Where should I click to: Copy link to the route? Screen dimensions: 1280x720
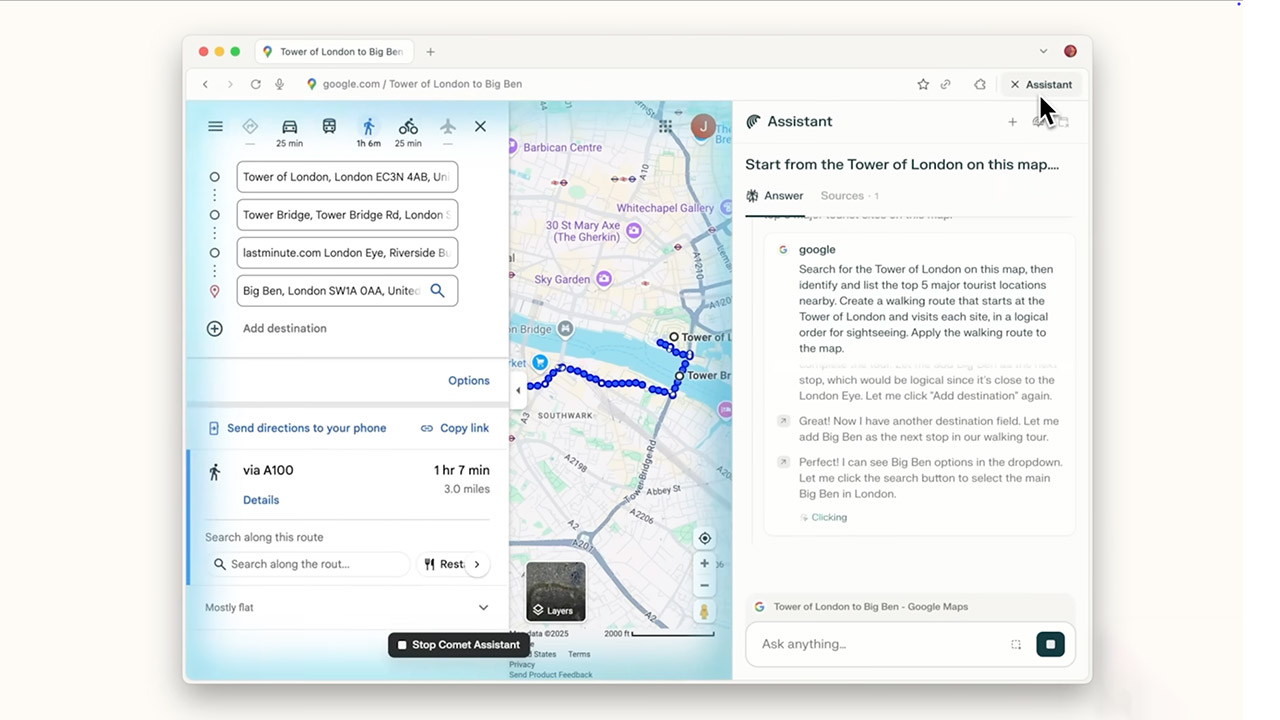click(455, 428)
